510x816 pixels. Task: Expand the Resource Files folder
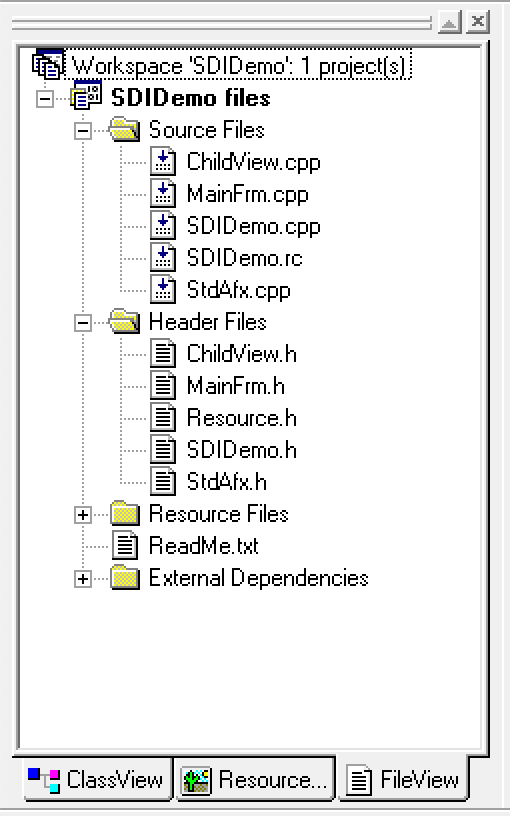click(83, 515)
